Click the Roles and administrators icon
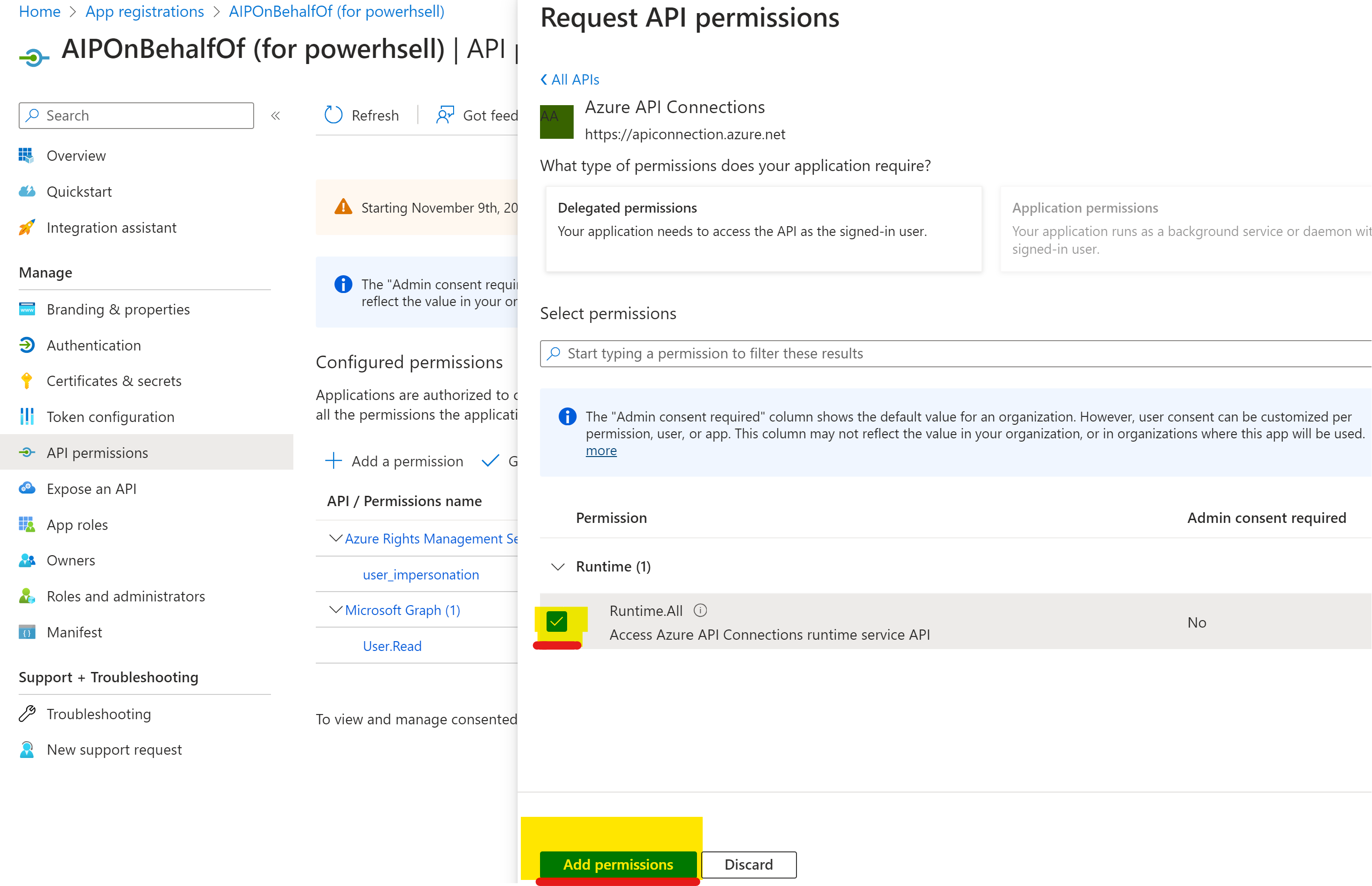 (x=27, y=596)
